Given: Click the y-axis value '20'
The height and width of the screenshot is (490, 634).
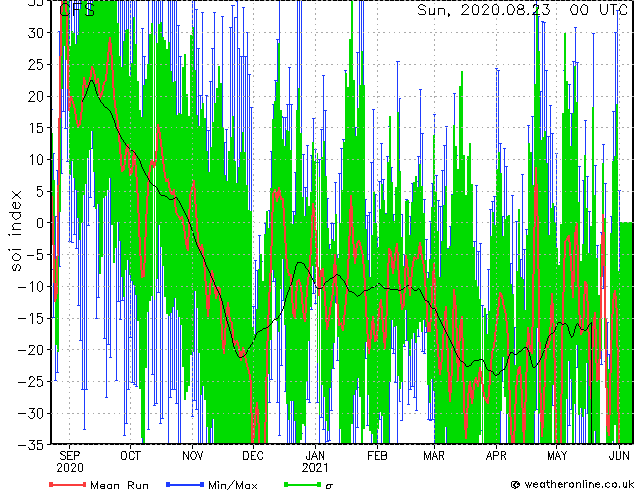Looking at the screenshot, I should pos(35,96).
